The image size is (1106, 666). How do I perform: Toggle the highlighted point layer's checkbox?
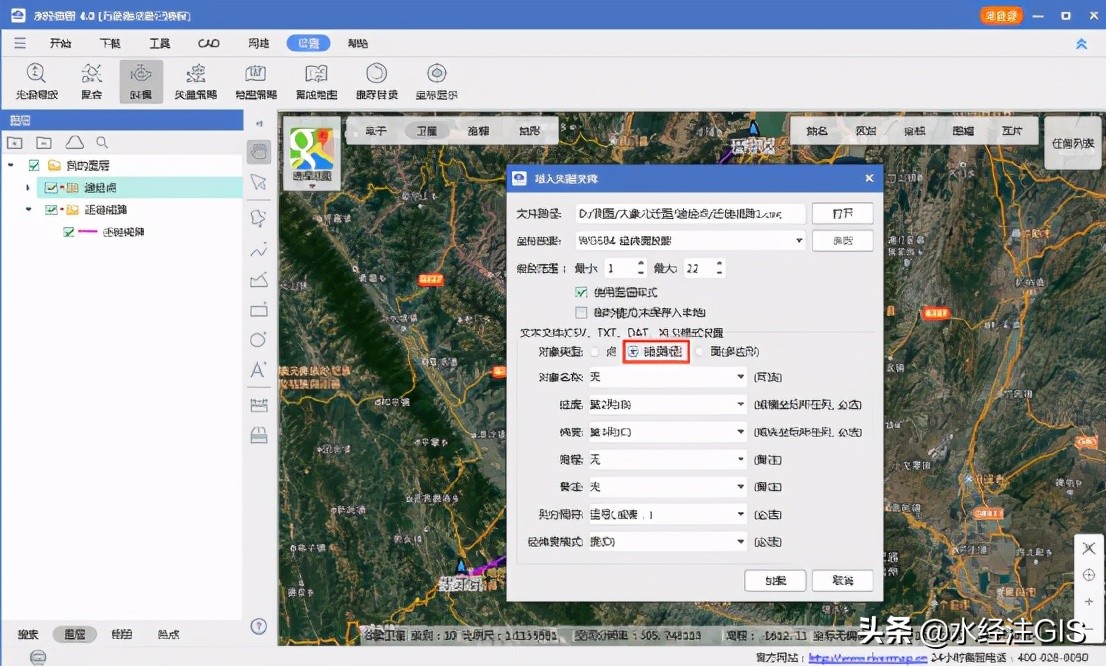click(51, 188)
